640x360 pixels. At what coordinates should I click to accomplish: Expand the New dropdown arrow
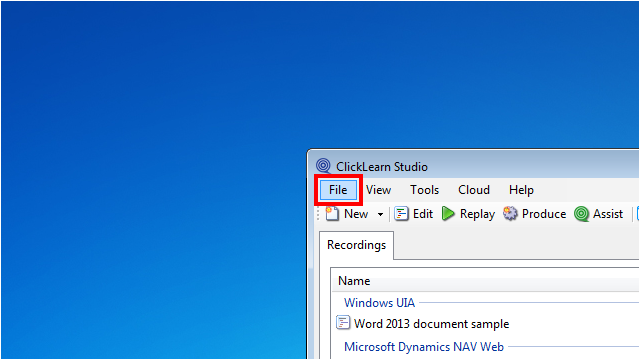click(x=380, y=214)
